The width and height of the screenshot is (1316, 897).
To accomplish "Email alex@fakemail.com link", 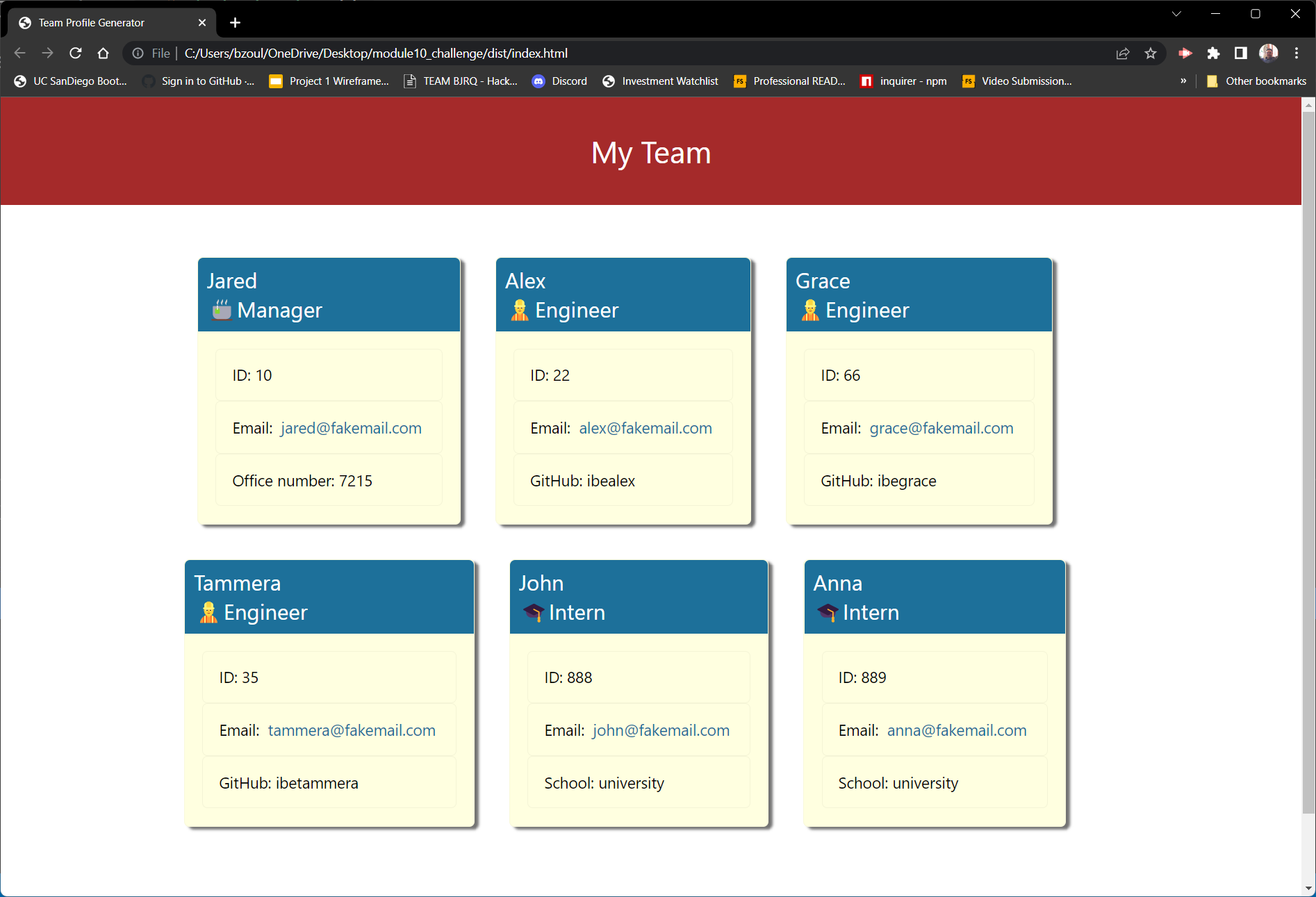I will (x=645, y=428).
